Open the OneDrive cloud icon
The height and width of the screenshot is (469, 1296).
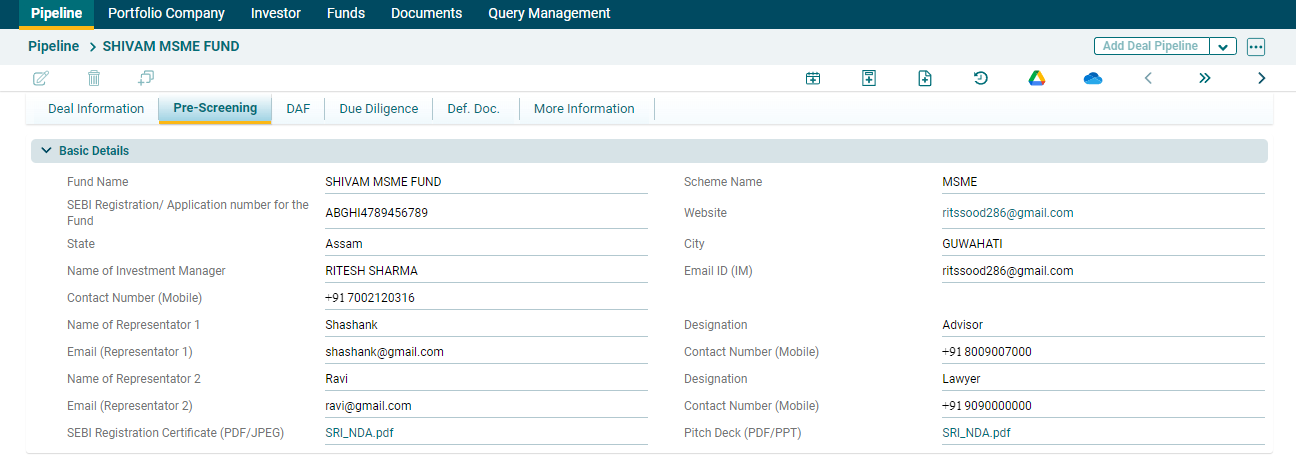point(1092,78)
